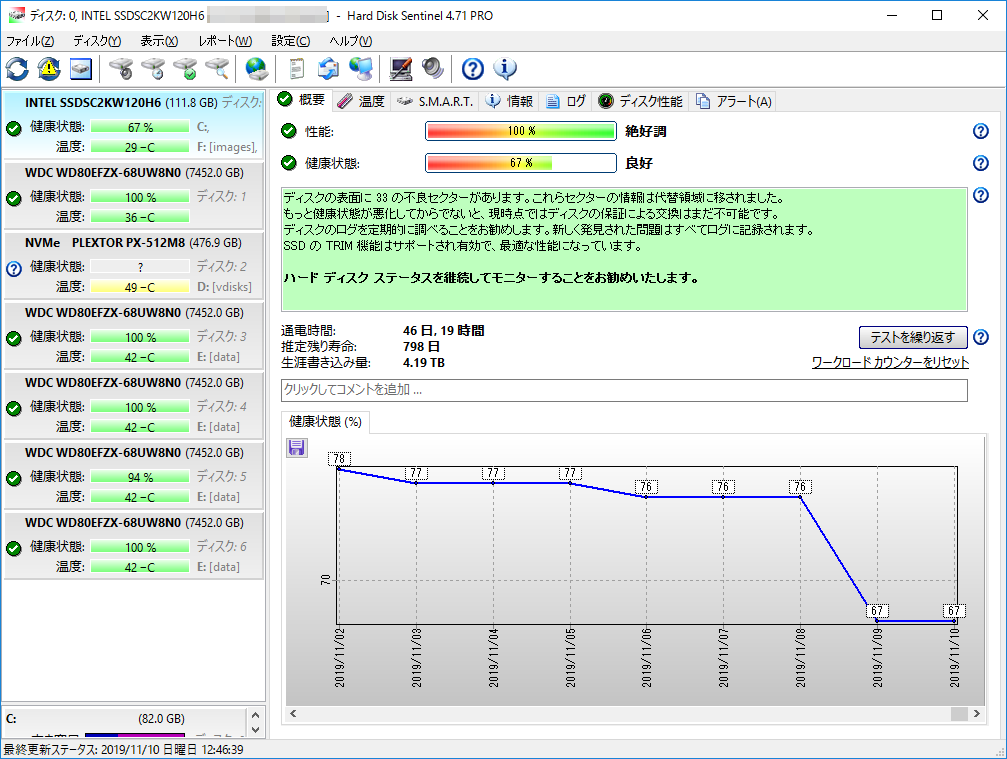This screenshot has width=1007, height=759.
Task: Switch to the ディスク性能 tab
Action: [640, 101]
